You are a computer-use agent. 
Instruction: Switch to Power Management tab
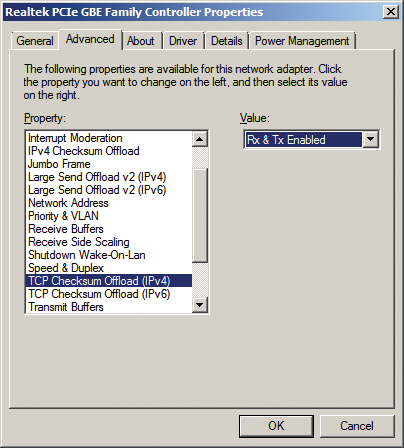[302, 41]
